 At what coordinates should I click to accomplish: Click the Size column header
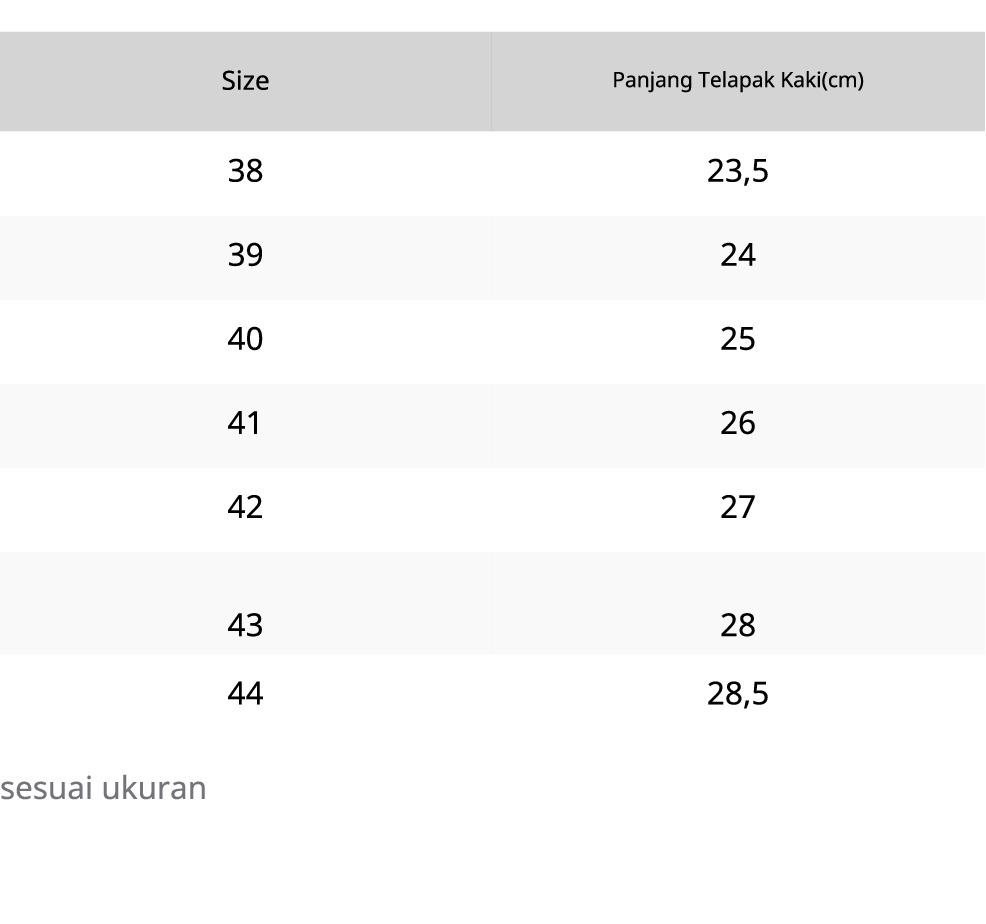coord(245,81)
